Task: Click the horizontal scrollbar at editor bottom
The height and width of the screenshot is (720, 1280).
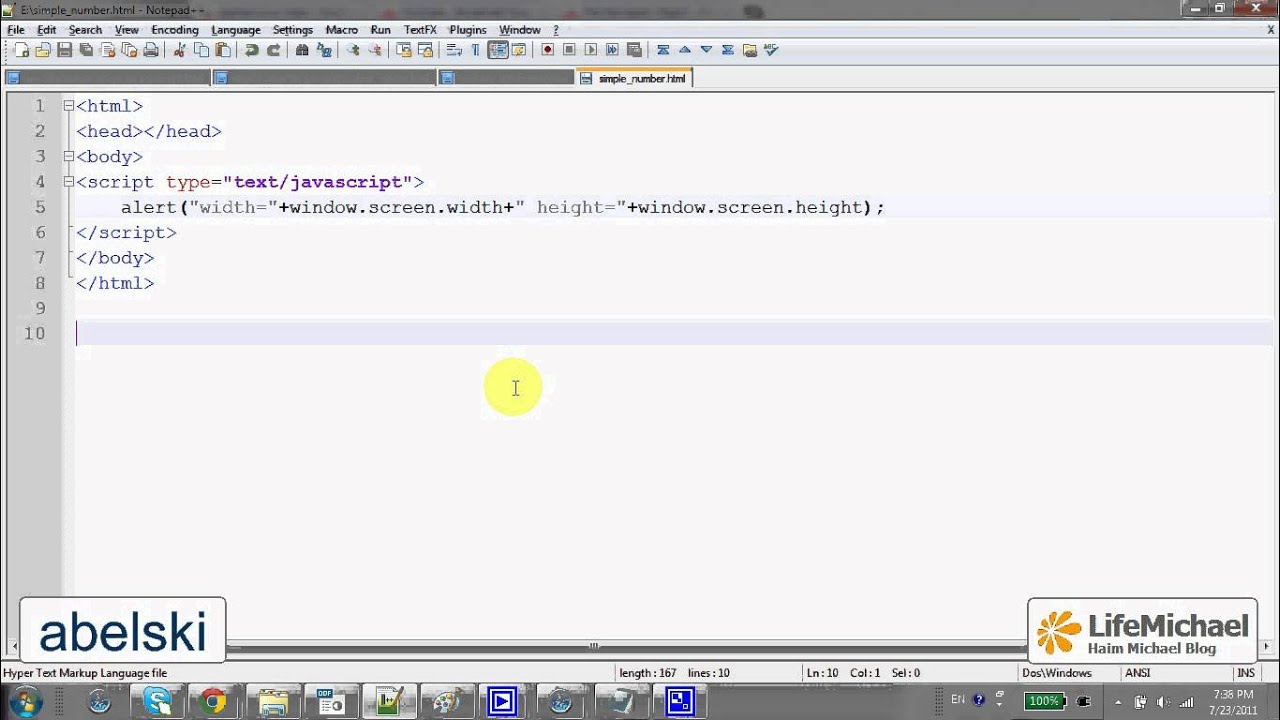Action: pos(594,646)
